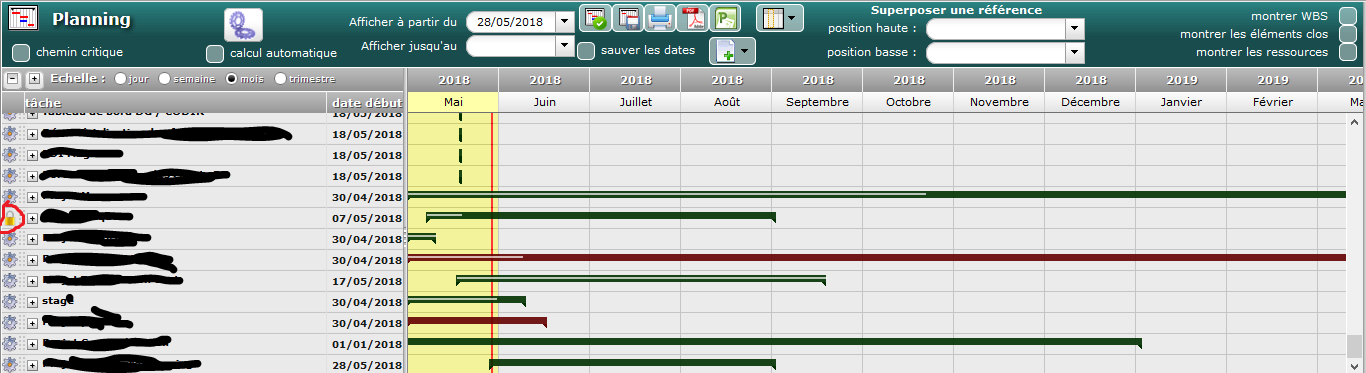Click the yellow lock icon on the task row
Screen dimensions: 1366x373
tap(10, 217)
